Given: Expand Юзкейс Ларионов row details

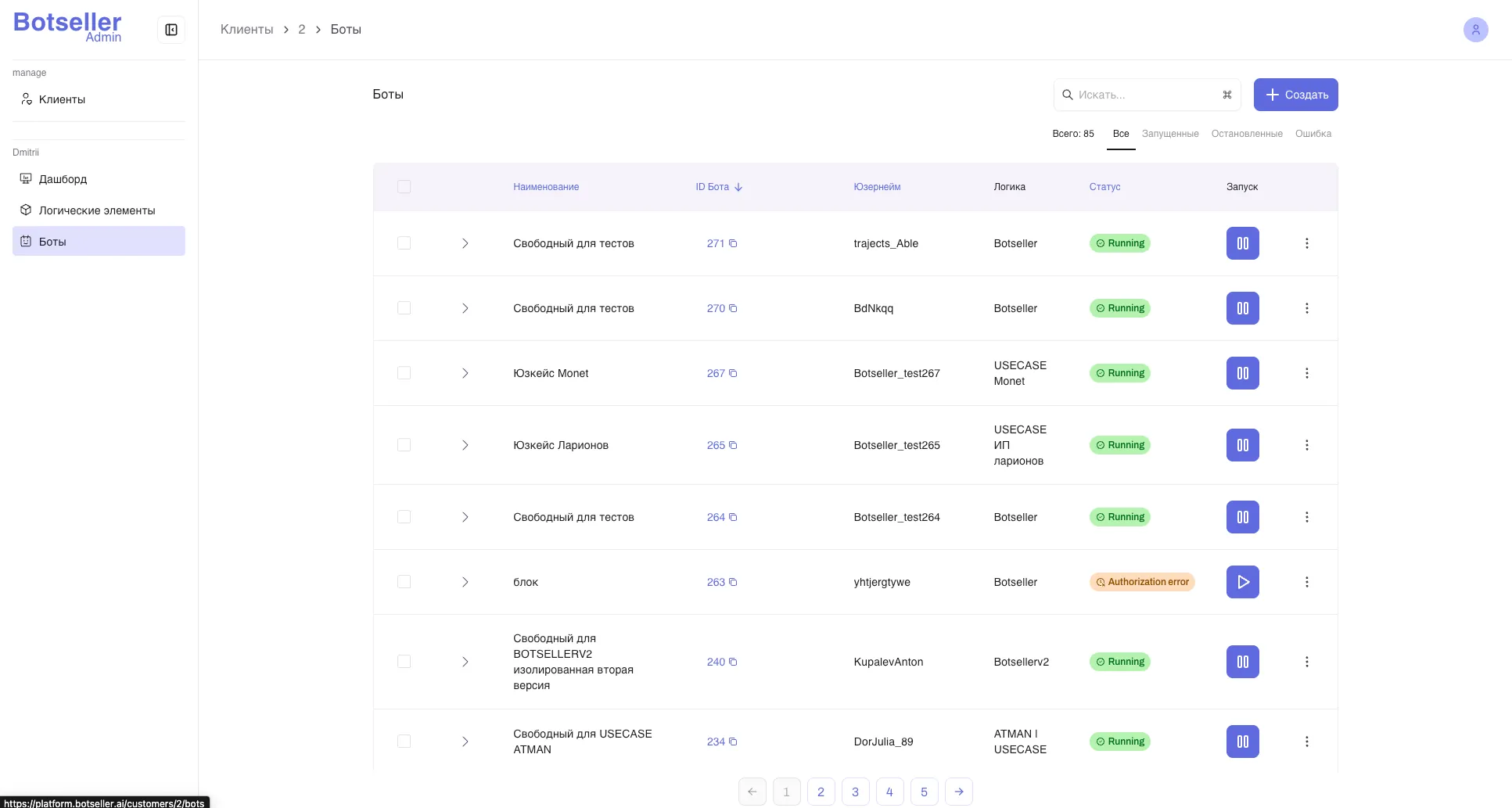Looking at the screenshot, I should pos(465,445).
